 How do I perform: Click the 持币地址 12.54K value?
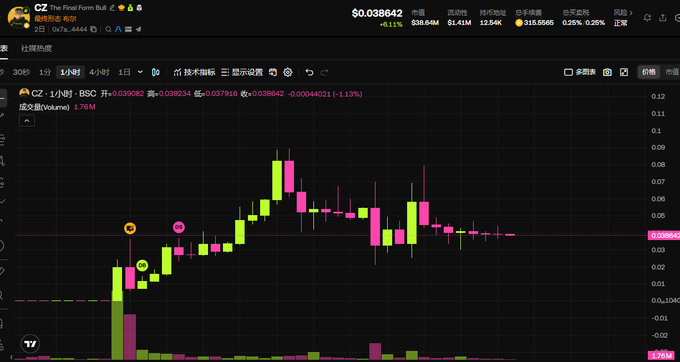(490, 23)
